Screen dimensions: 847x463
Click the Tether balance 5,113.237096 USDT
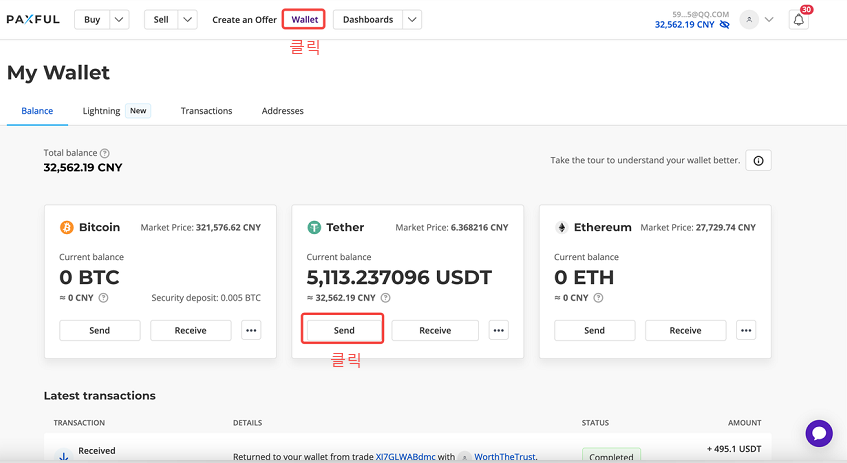point(399,277)
